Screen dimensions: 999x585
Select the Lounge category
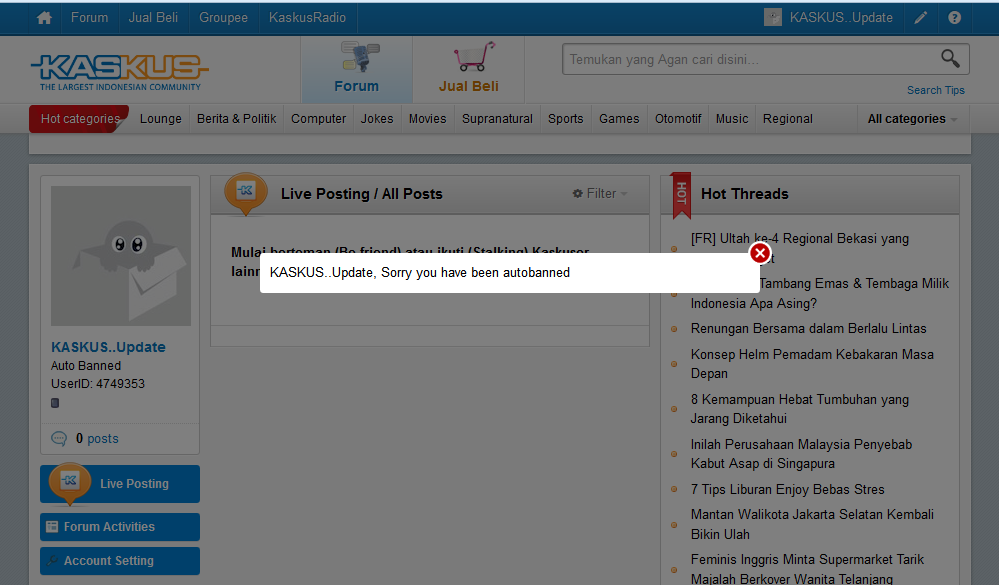(x=161, y=119)
